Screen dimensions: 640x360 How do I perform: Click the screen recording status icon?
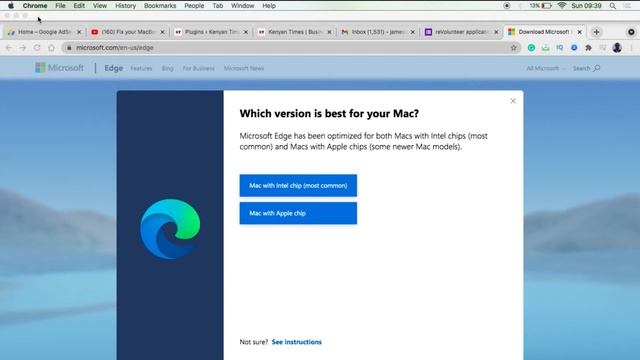507,6
